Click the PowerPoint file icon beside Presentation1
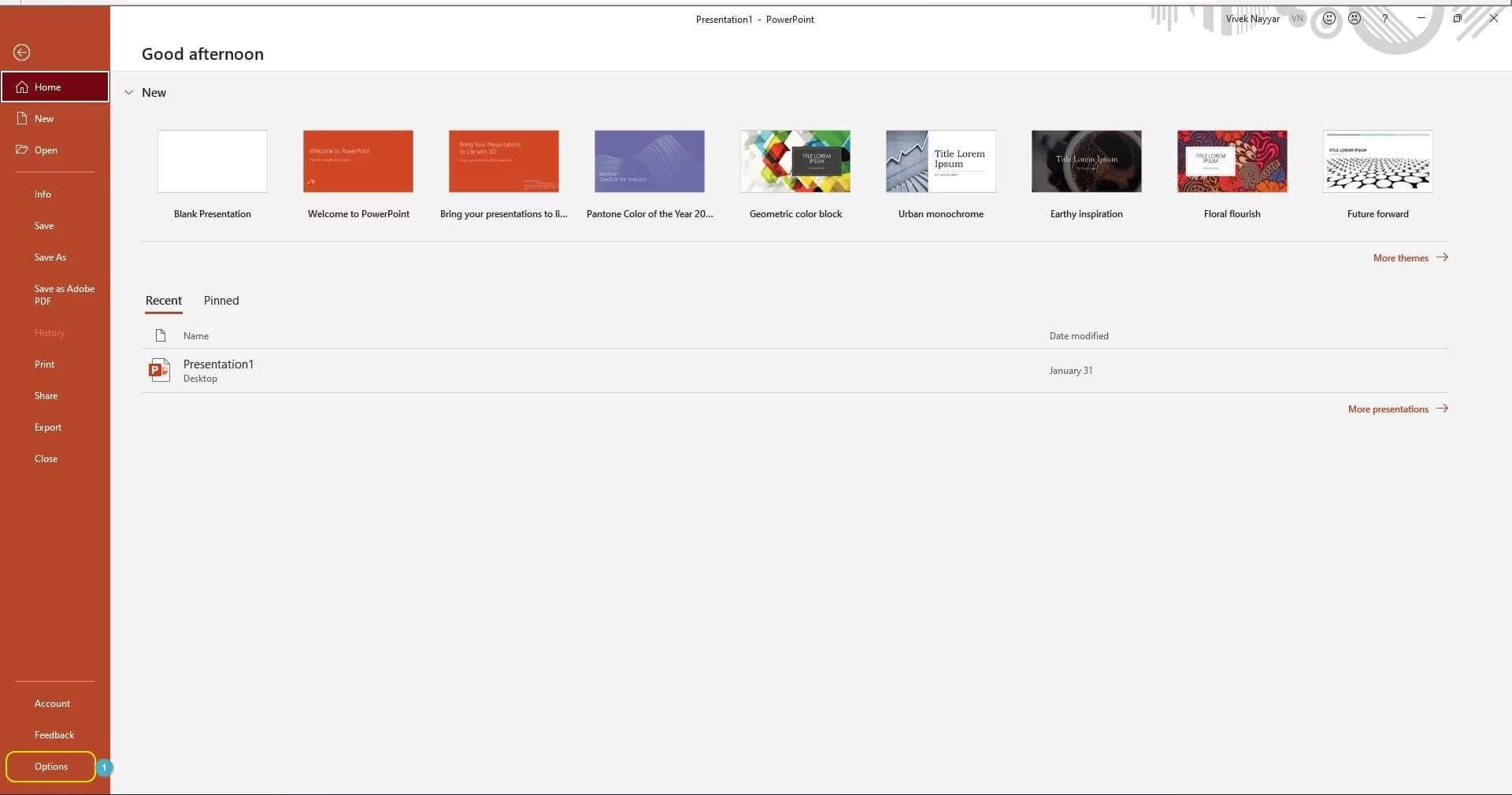 (159, 370)
